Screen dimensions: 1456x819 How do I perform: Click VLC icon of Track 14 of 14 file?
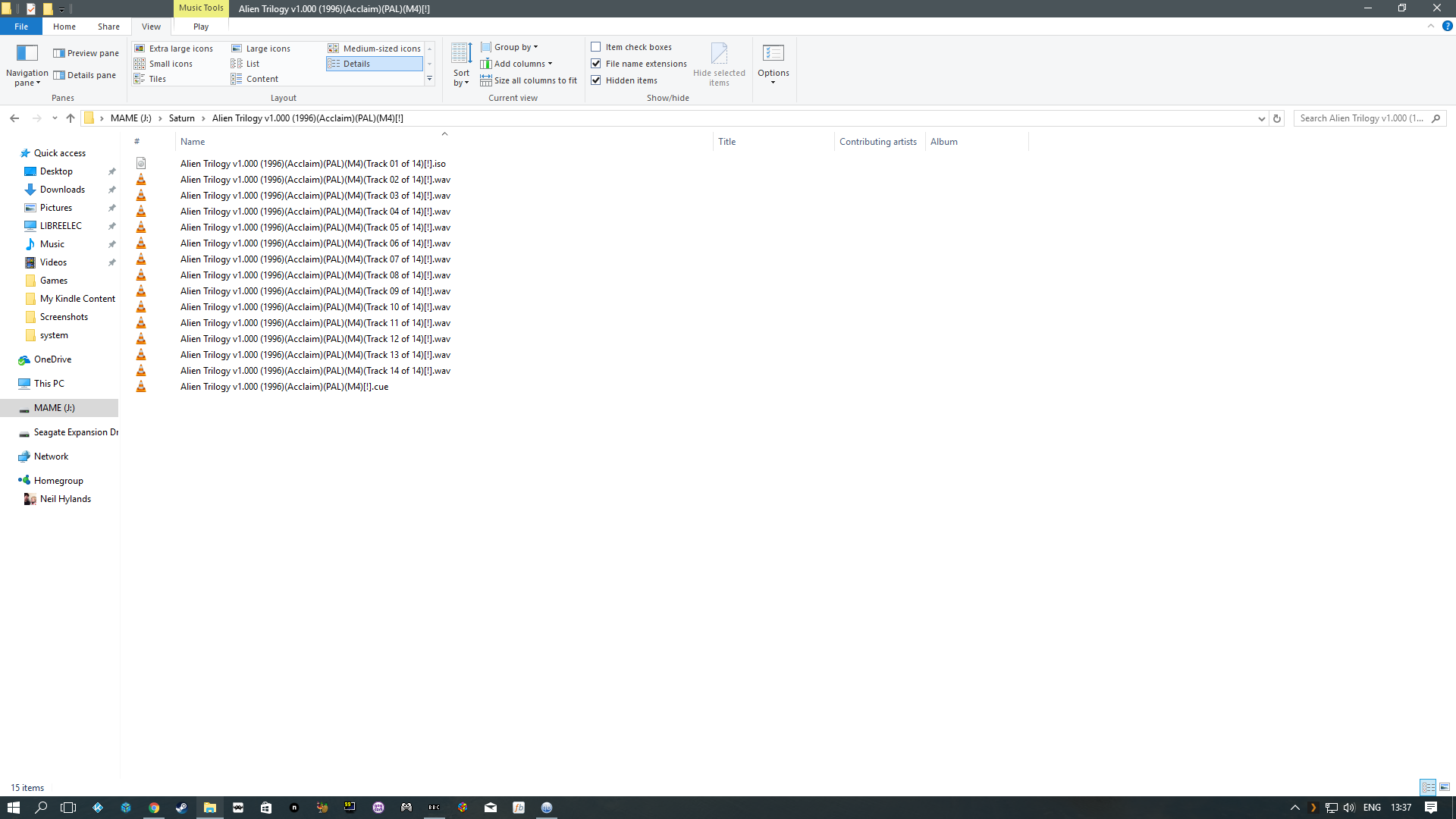pos(141,371)
